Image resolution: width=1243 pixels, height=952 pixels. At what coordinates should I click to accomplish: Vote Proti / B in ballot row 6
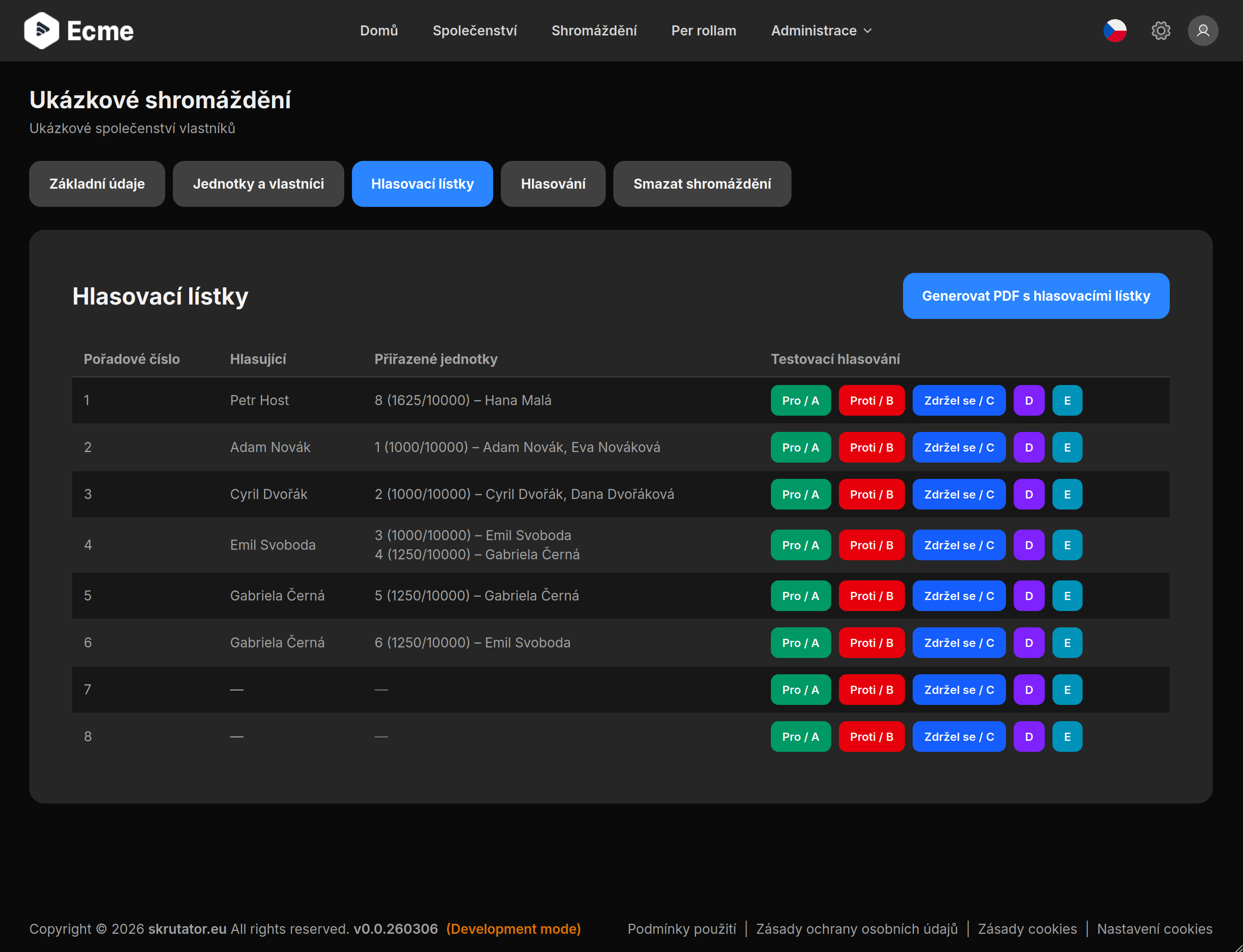point(871,643)
